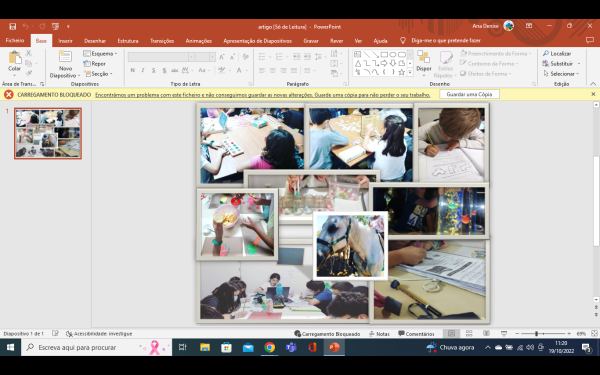Start slideshow view from status bar

504,334
